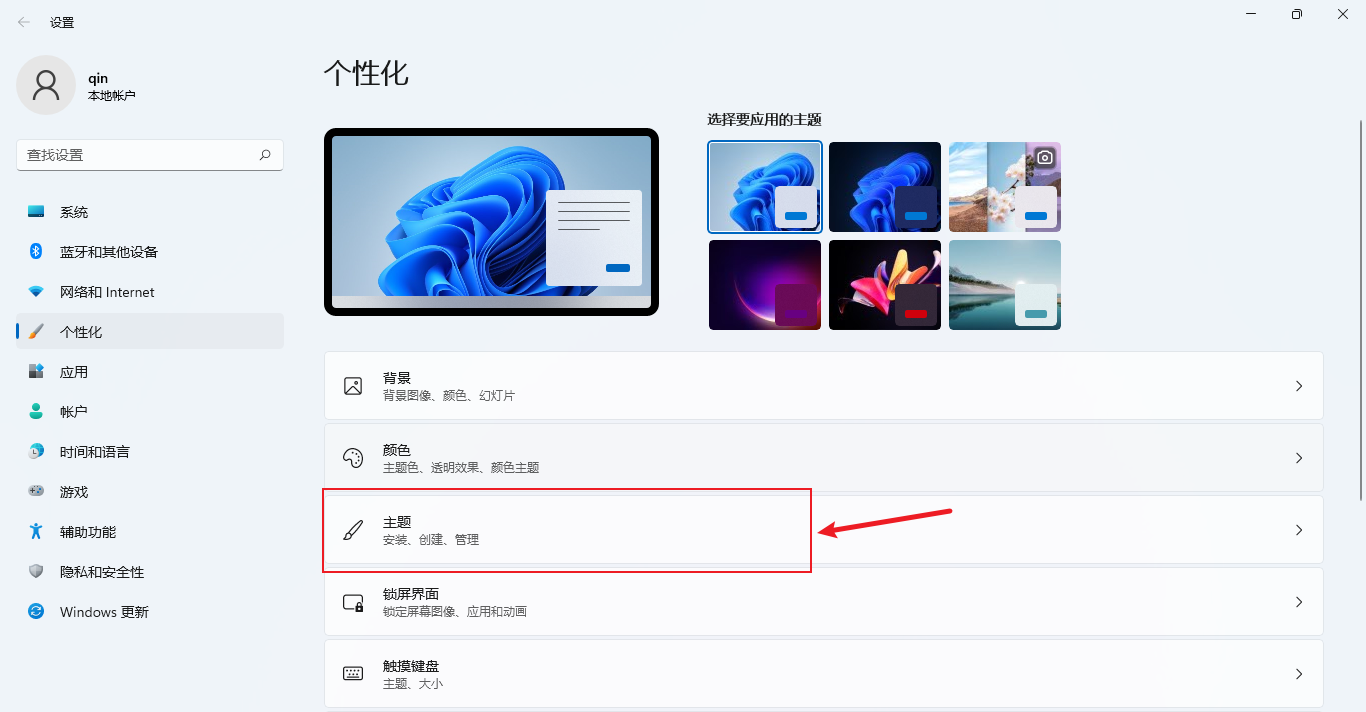Expand the 背景 row chevron
This screenshot has height=712, width=1366.
1299,386
